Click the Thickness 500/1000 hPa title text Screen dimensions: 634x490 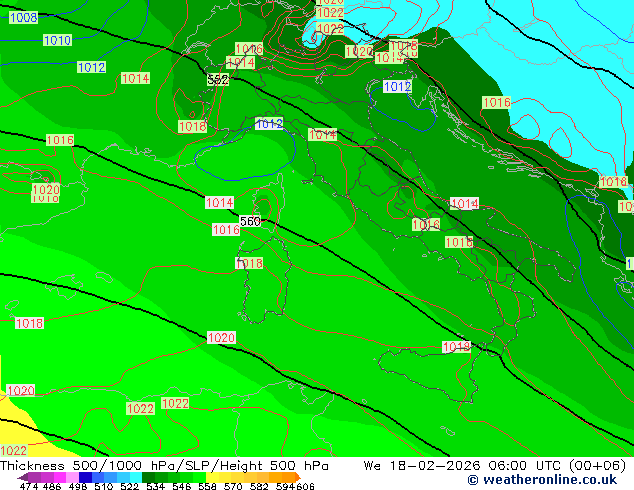[x=90, y=465]
